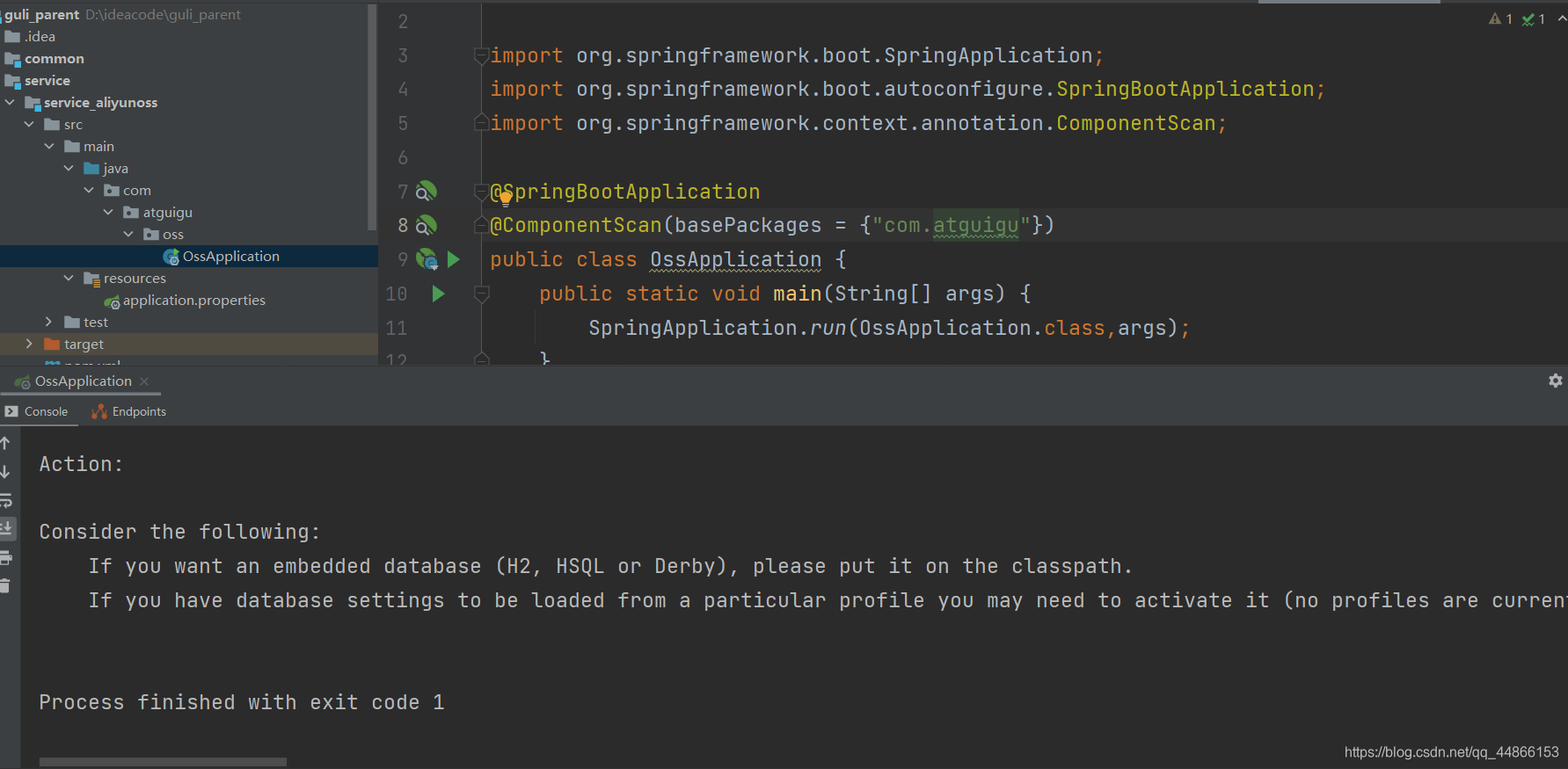The width and height of the screenshot is (1568, 769).
Task: Expand the target folder arrow
Action: coord(29,345)
